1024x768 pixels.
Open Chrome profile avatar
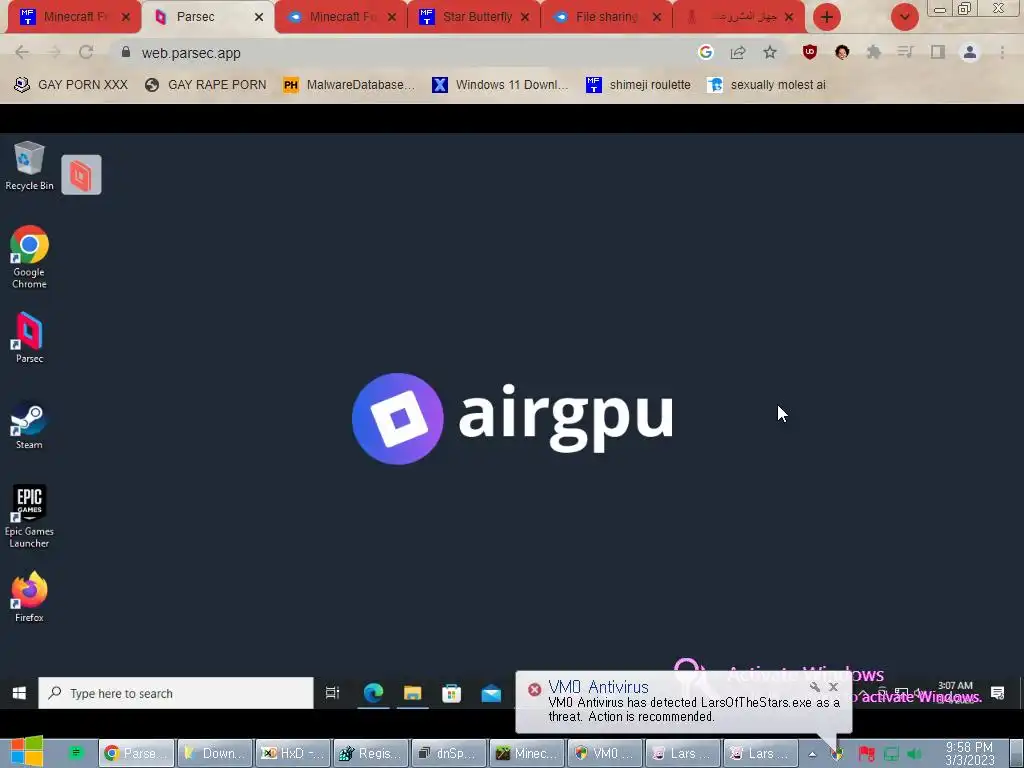click(x=970, y=52)
